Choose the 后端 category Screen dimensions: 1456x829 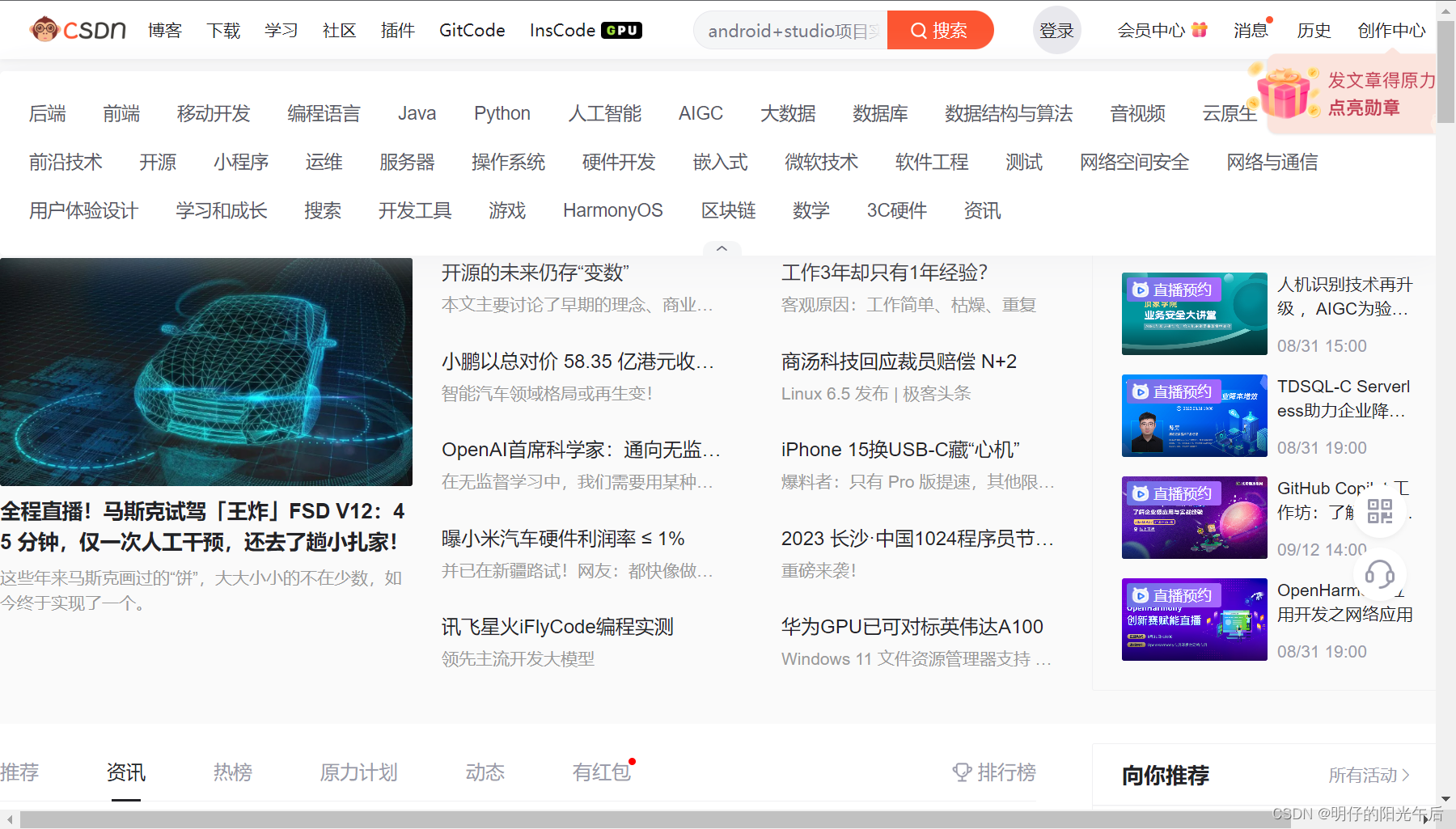click(48, 113)
